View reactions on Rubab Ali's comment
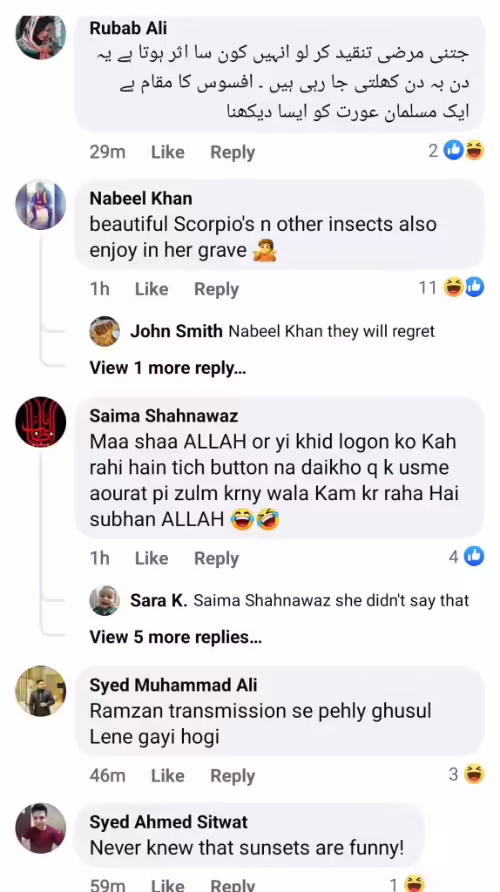 point(456,151)
